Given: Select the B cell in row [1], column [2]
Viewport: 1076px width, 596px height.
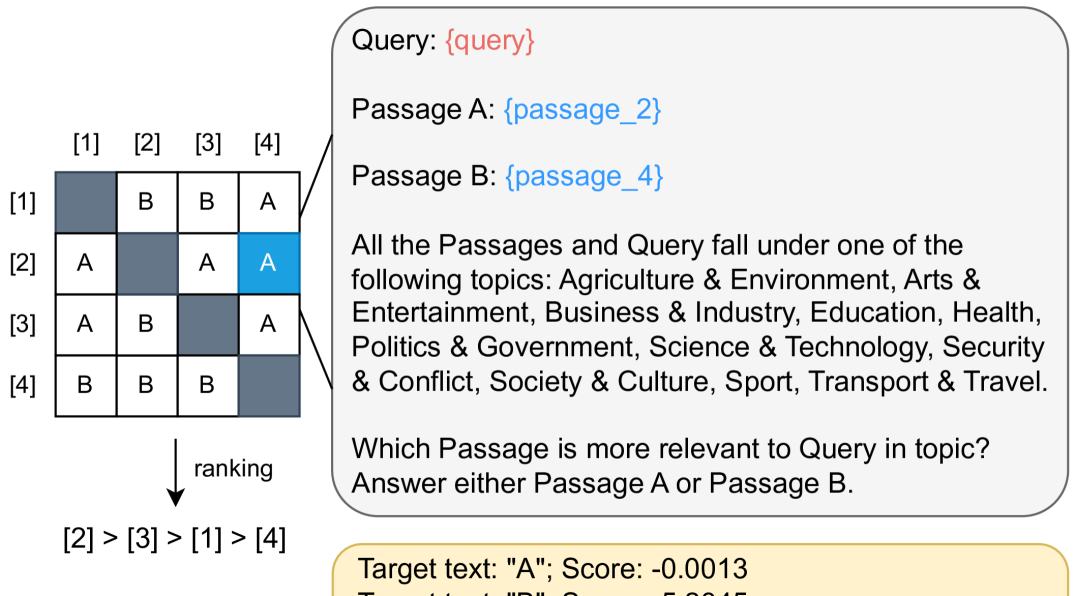Looking at the screenshot, I should [146, 203].
